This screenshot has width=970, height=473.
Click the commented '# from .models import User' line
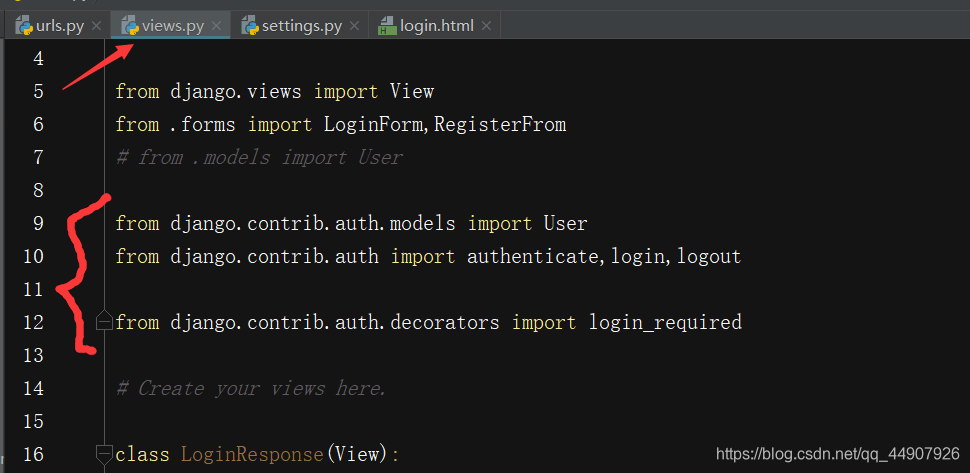coord(259,158)
